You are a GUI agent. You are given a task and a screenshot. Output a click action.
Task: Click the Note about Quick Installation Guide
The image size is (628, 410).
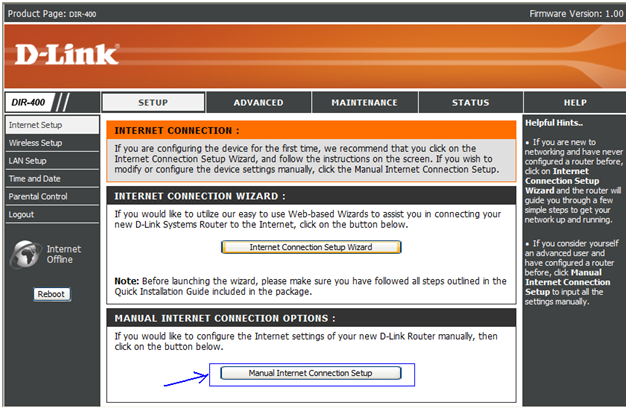(x=310, y=286)
